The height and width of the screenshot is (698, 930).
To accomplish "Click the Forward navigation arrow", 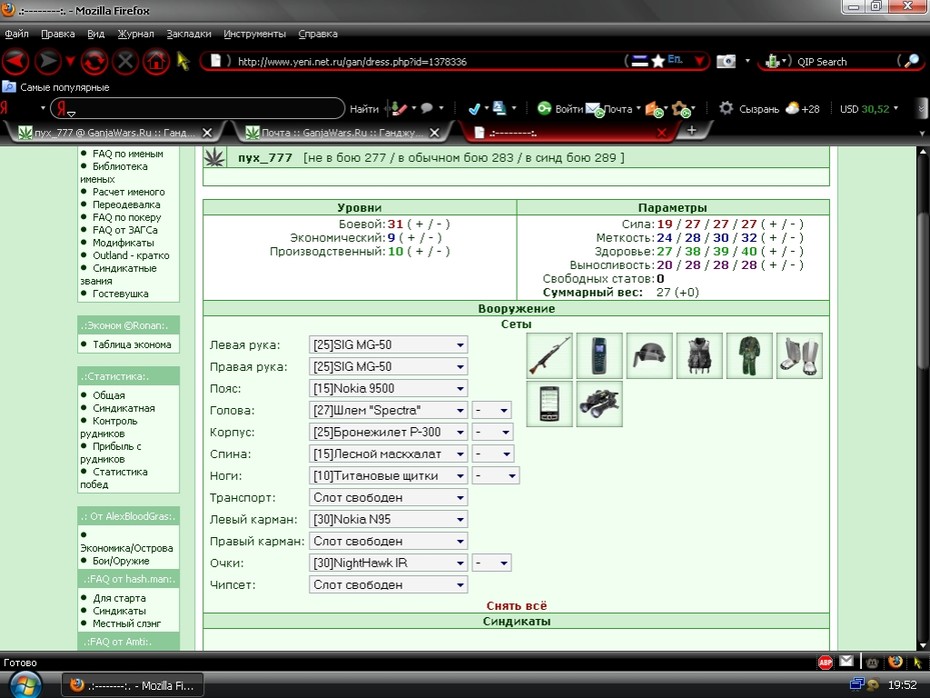I will 47,61.
